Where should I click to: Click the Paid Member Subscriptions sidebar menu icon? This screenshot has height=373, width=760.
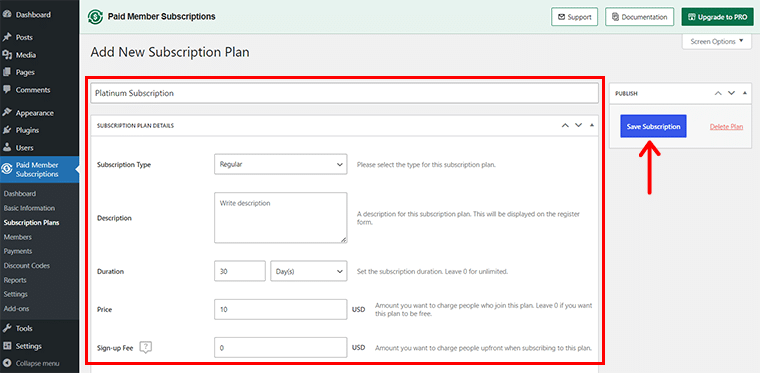[7, 170]
